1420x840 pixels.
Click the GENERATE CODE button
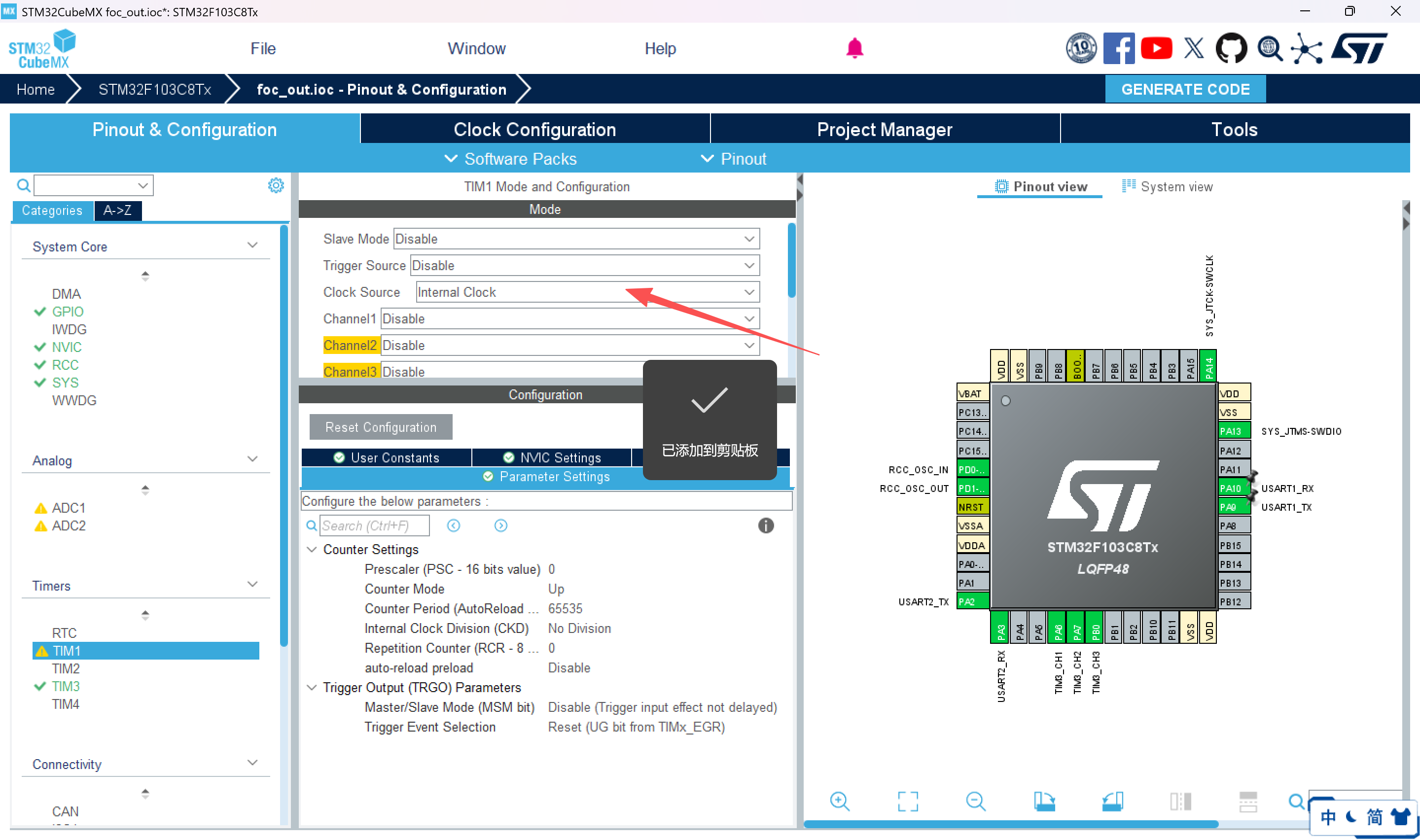(1185, 89)
